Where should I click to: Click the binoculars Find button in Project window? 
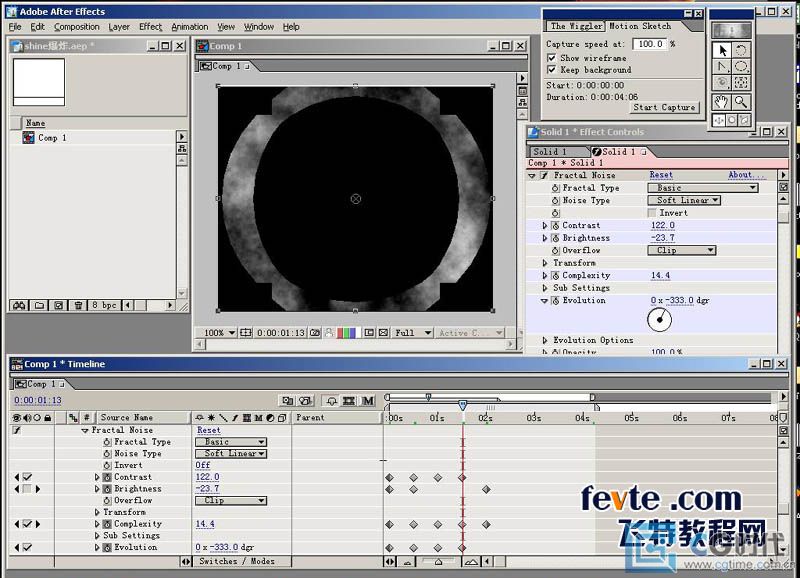19,306
